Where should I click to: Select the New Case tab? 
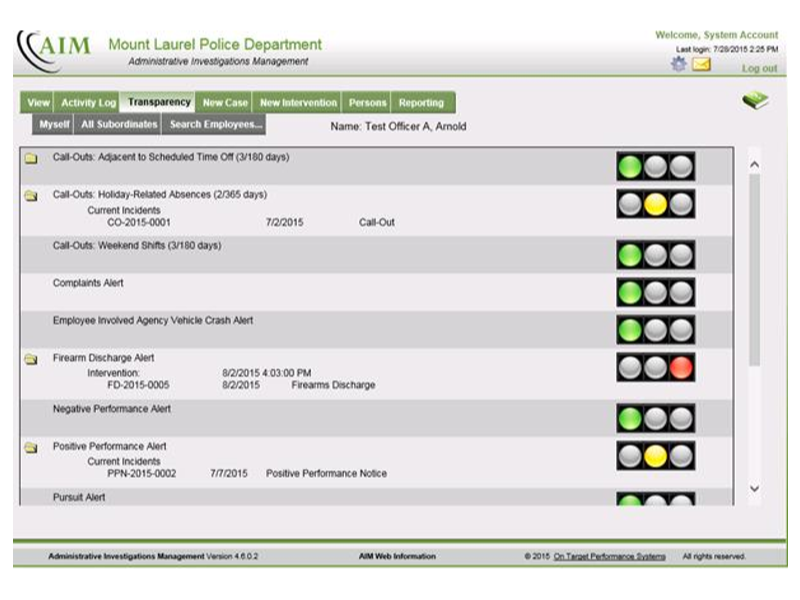click(224, 103)
